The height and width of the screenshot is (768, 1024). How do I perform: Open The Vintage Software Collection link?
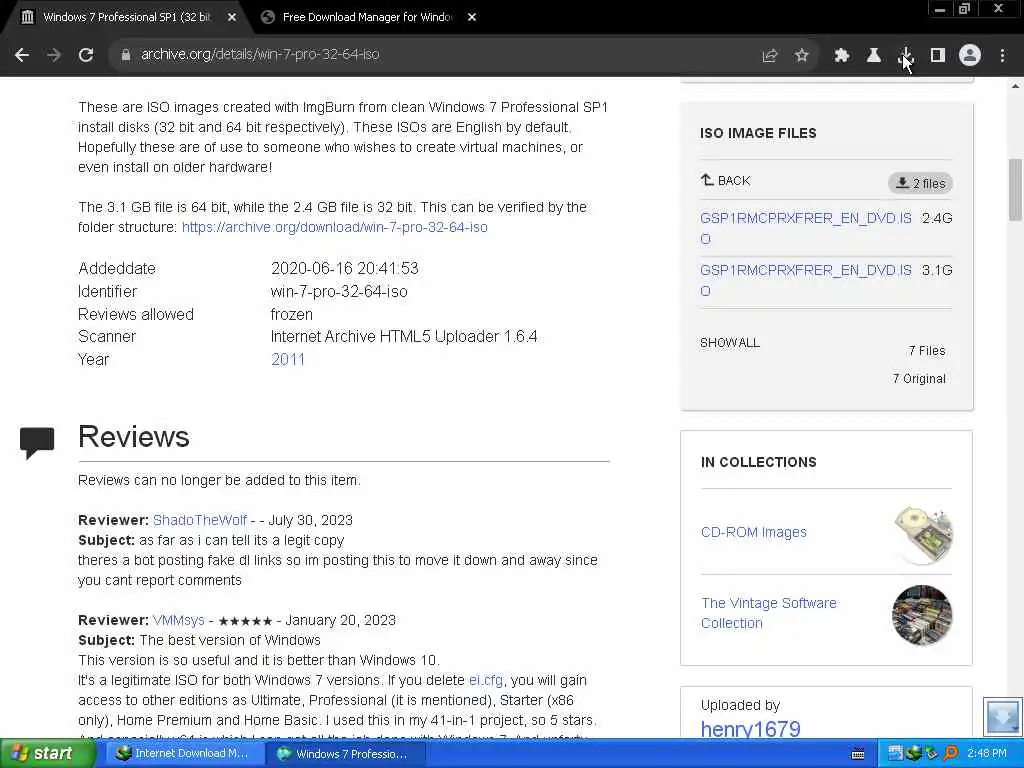[769, 613]
